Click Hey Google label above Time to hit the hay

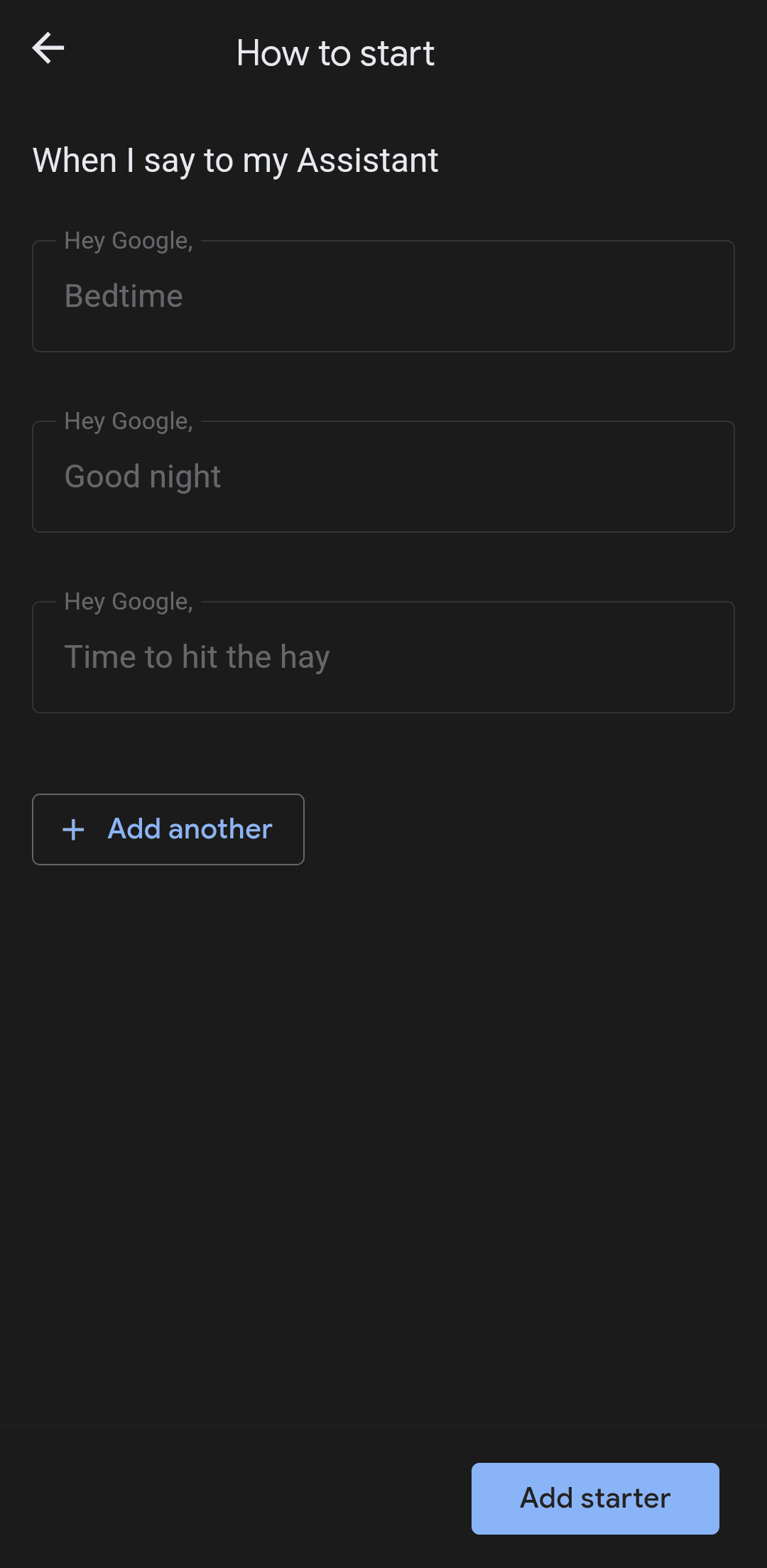tap(129, 602)
